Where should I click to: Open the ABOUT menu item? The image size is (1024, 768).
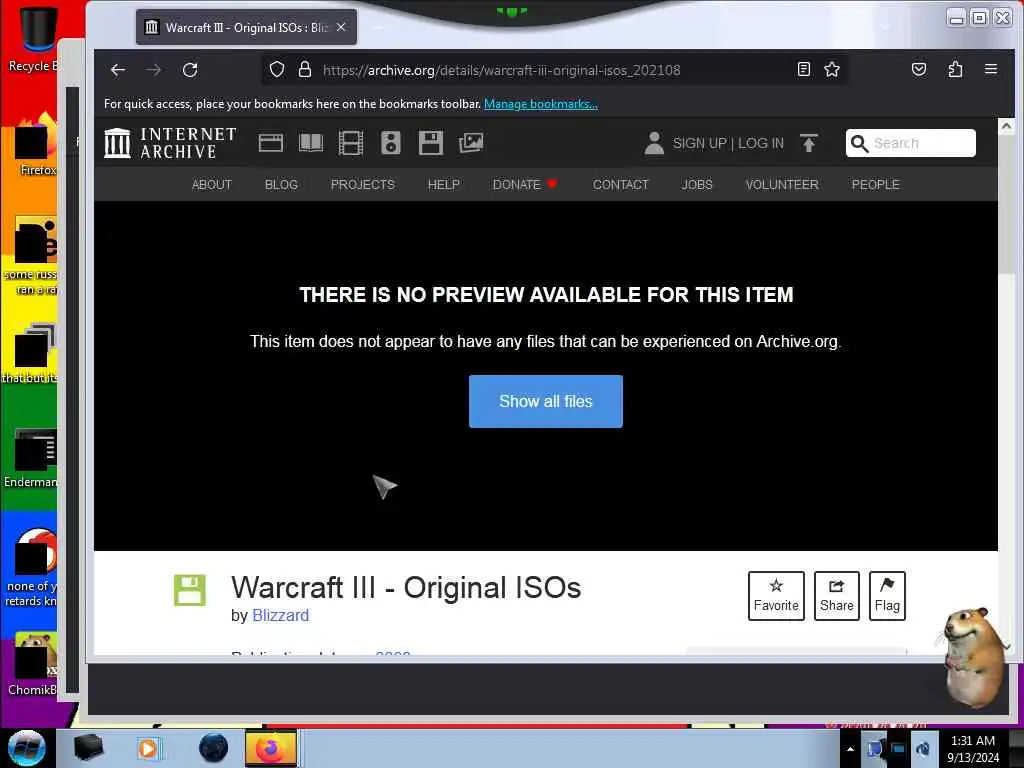(x=212, y=185)
